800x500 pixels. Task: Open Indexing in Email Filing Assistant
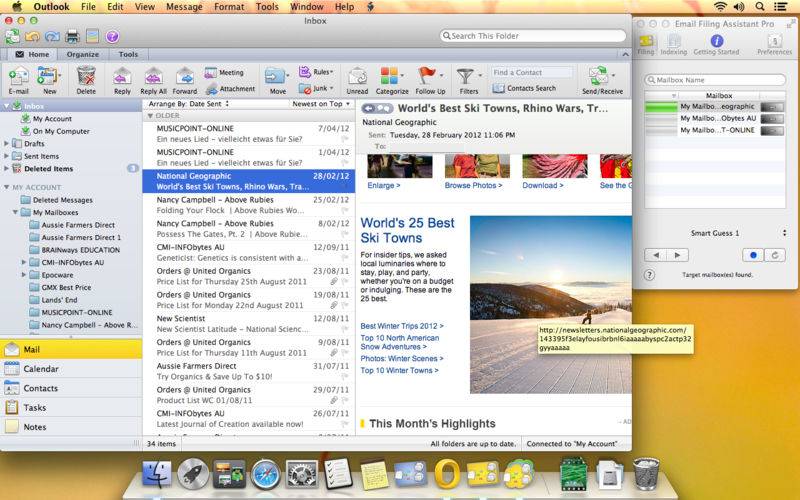[673, 44]
